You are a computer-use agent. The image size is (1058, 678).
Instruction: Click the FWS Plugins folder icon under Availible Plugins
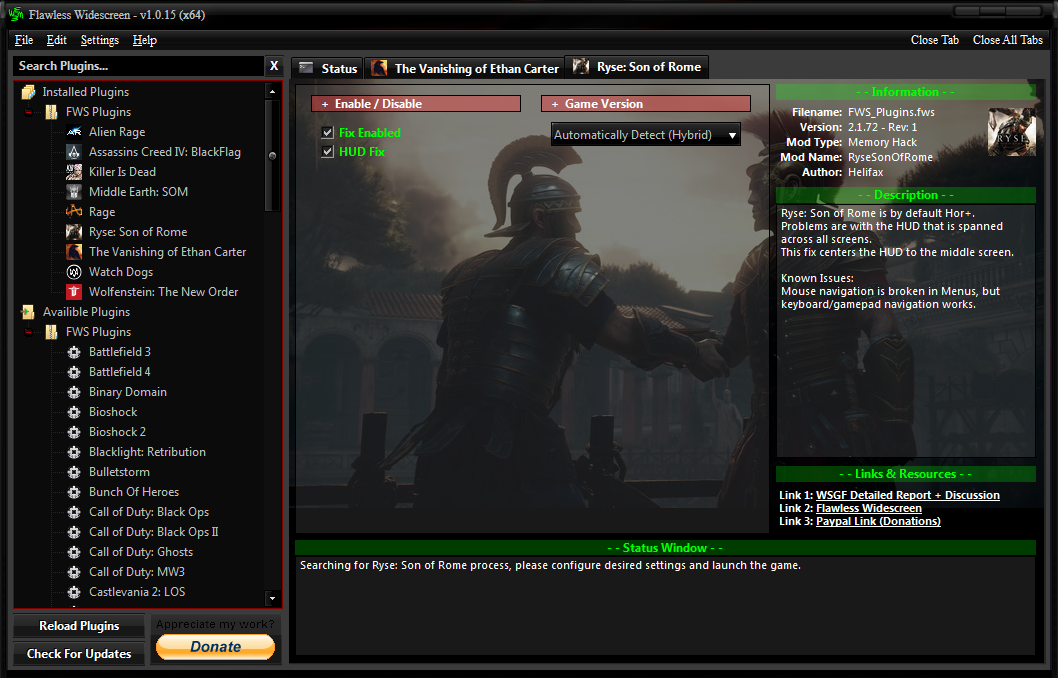click(x=51, y=332)
